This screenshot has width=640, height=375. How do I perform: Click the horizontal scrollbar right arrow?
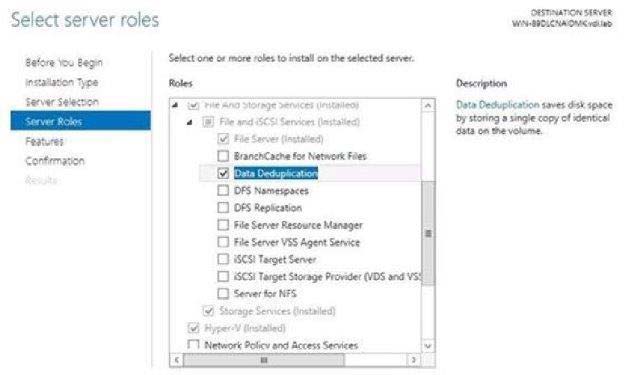pos(413,360)
